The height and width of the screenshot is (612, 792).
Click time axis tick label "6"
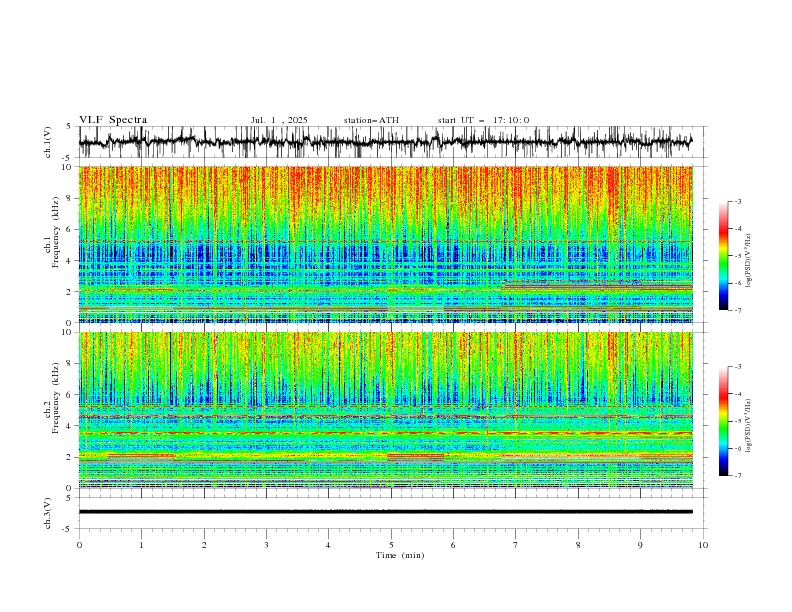click(x=453, y=545)
